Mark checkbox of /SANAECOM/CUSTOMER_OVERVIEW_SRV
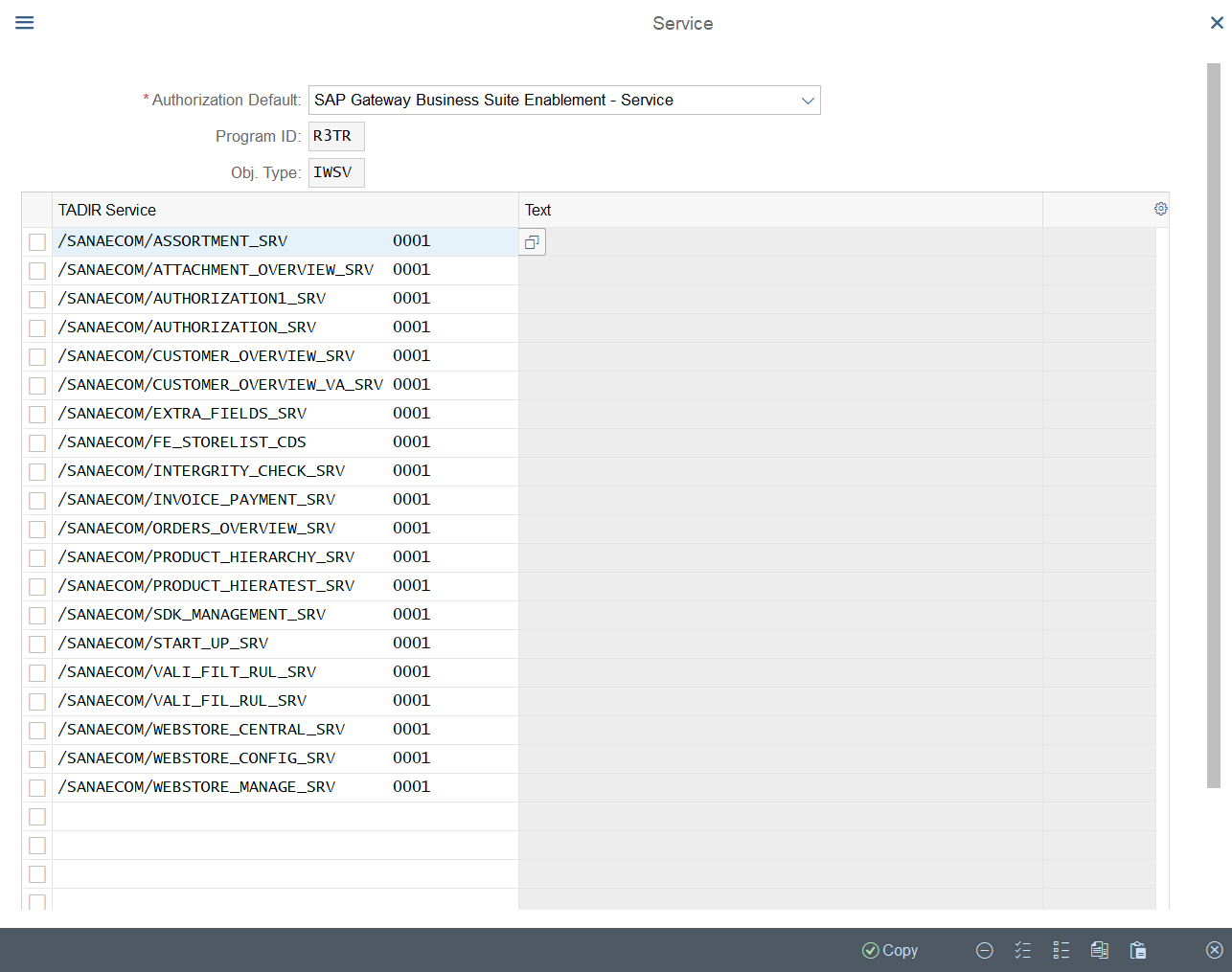 click(x=37, y=357)
